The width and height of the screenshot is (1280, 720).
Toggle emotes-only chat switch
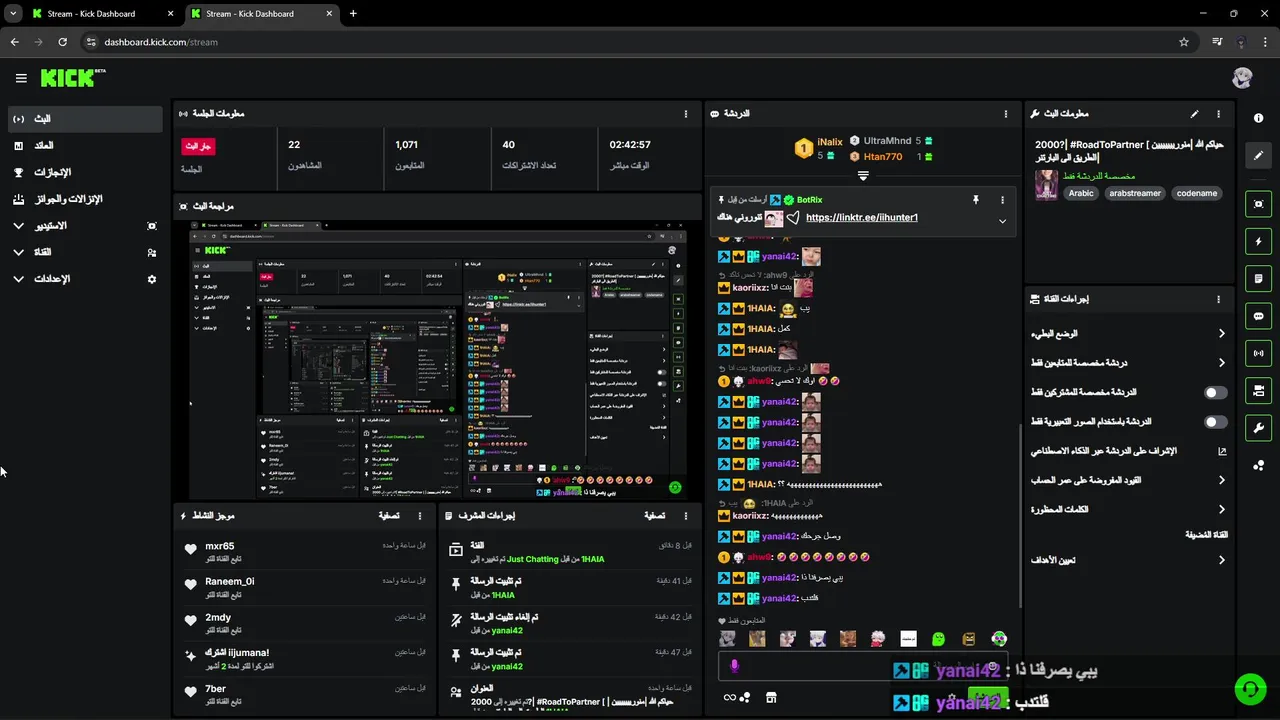coord(1215,422)
